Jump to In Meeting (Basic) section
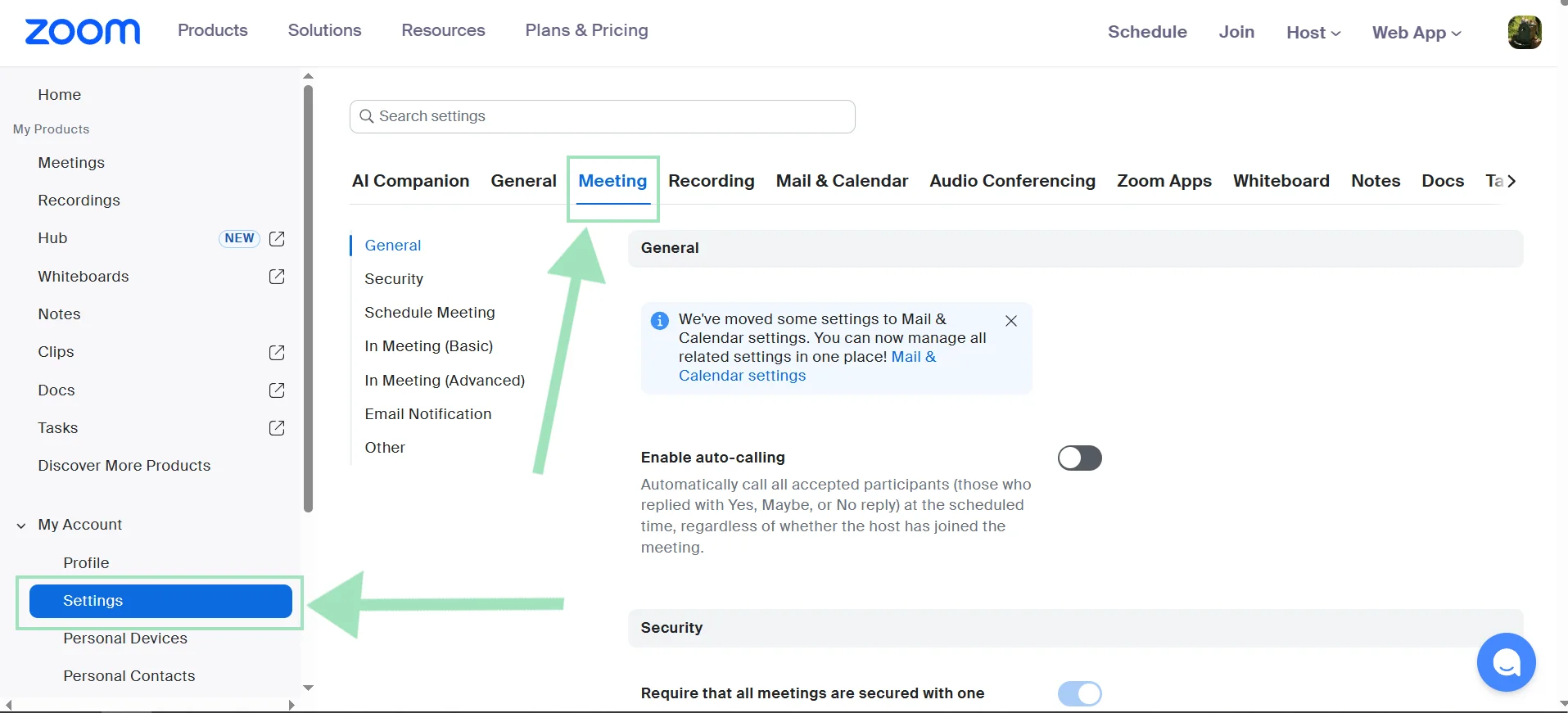This screenshot has height=713, width=1568. click(429, 346)
